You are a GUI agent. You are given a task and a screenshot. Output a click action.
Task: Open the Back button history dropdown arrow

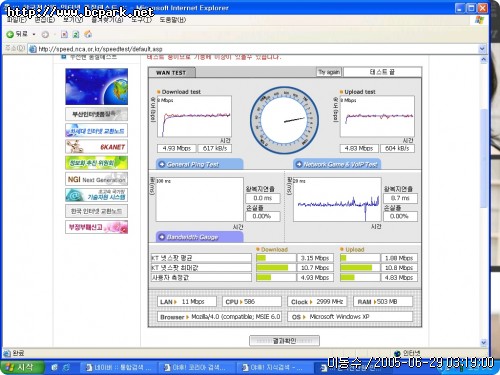34,34
